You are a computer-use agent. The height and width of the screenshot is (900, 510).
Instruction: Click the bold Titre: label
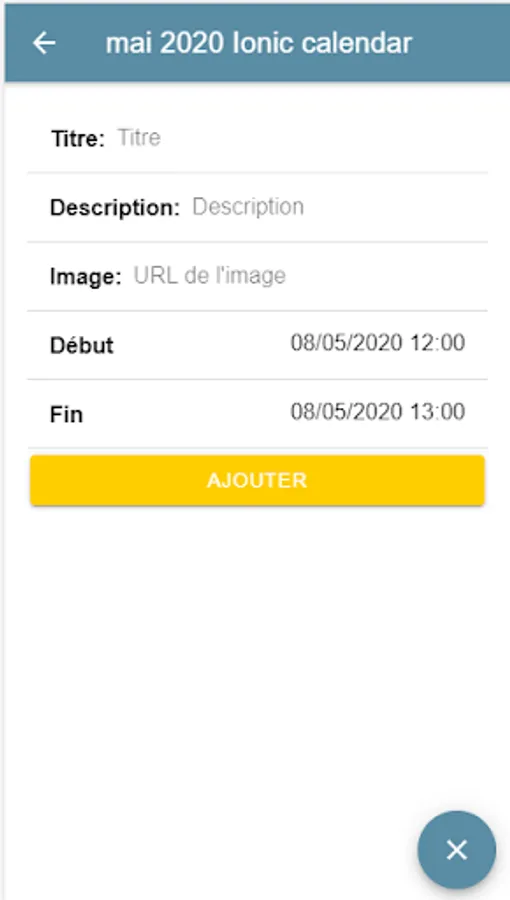point(78,138)
